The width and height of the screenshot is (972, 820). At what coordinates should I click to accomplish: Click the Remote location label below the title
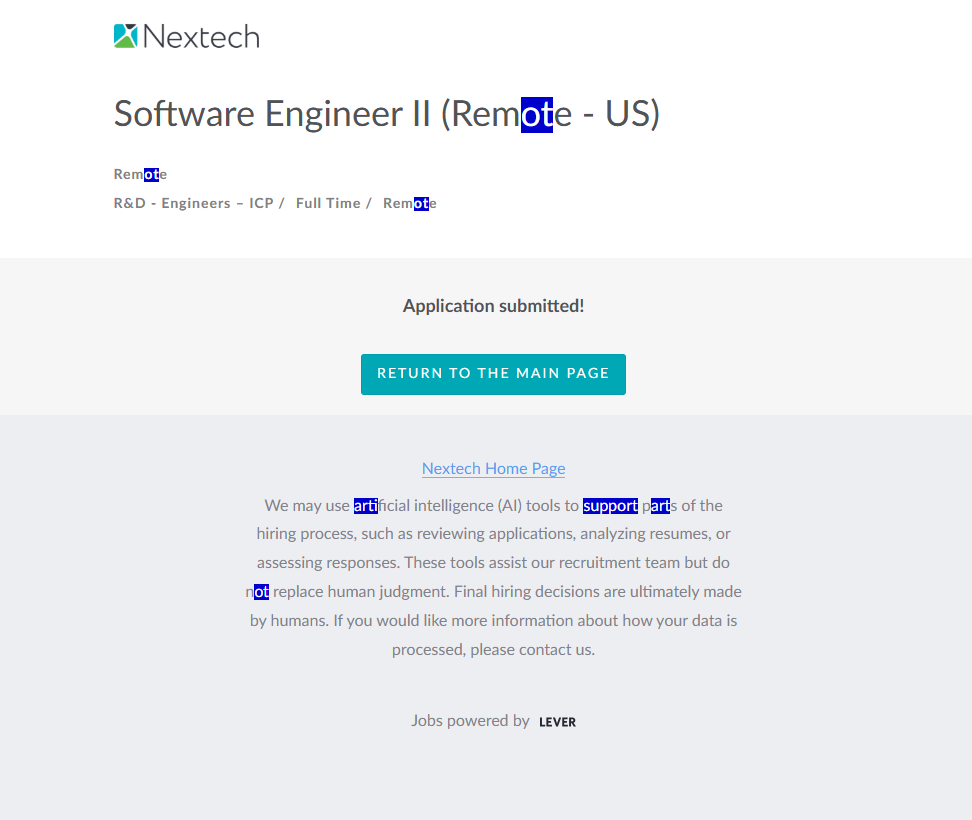coord(140,174)
